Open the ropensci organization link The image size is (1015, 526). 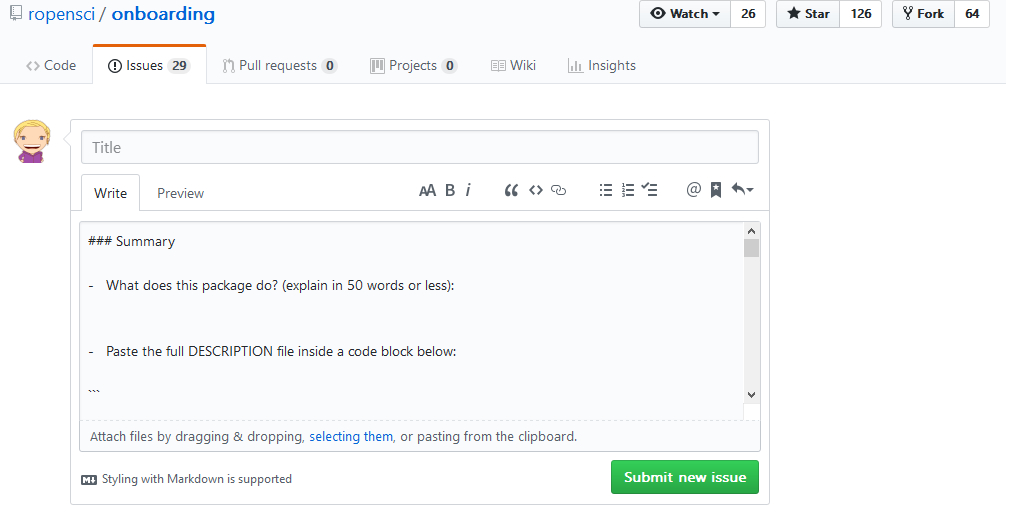(61, 14)
